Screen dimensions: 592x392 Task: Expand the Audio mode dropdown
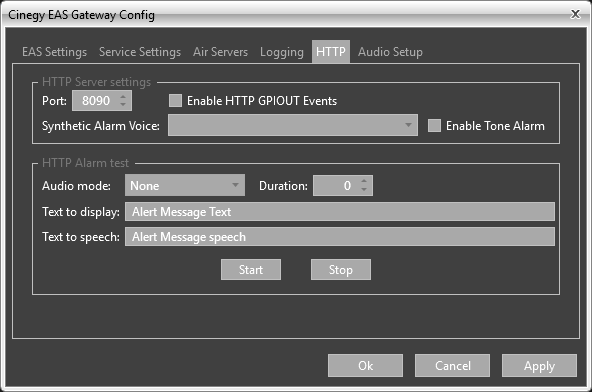tap(185, 185)
